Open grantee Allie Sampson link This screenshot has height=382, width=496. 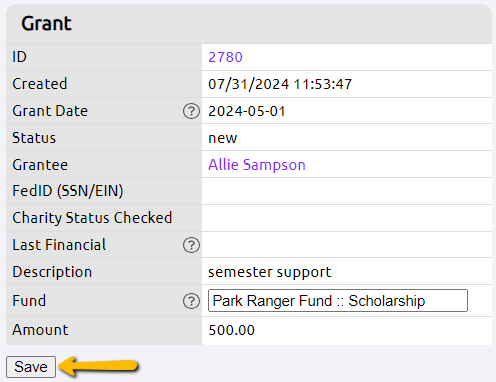click(257, 165)
